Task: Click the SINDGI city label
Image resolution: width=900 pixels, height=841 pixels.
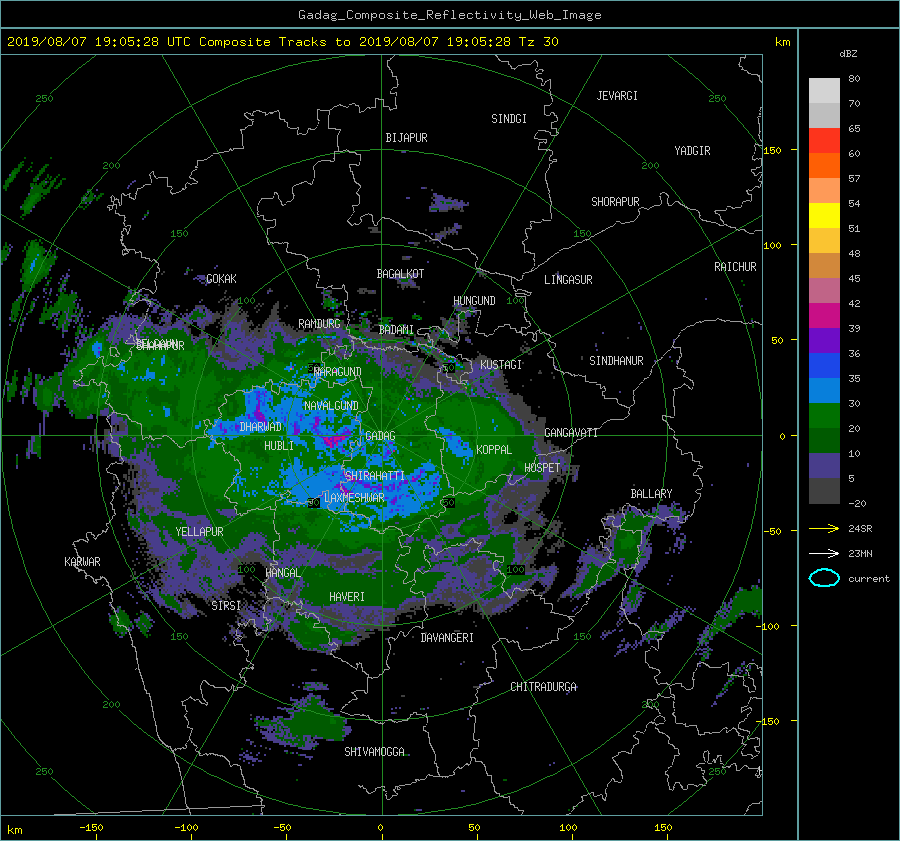Action: tap(509, 119)
